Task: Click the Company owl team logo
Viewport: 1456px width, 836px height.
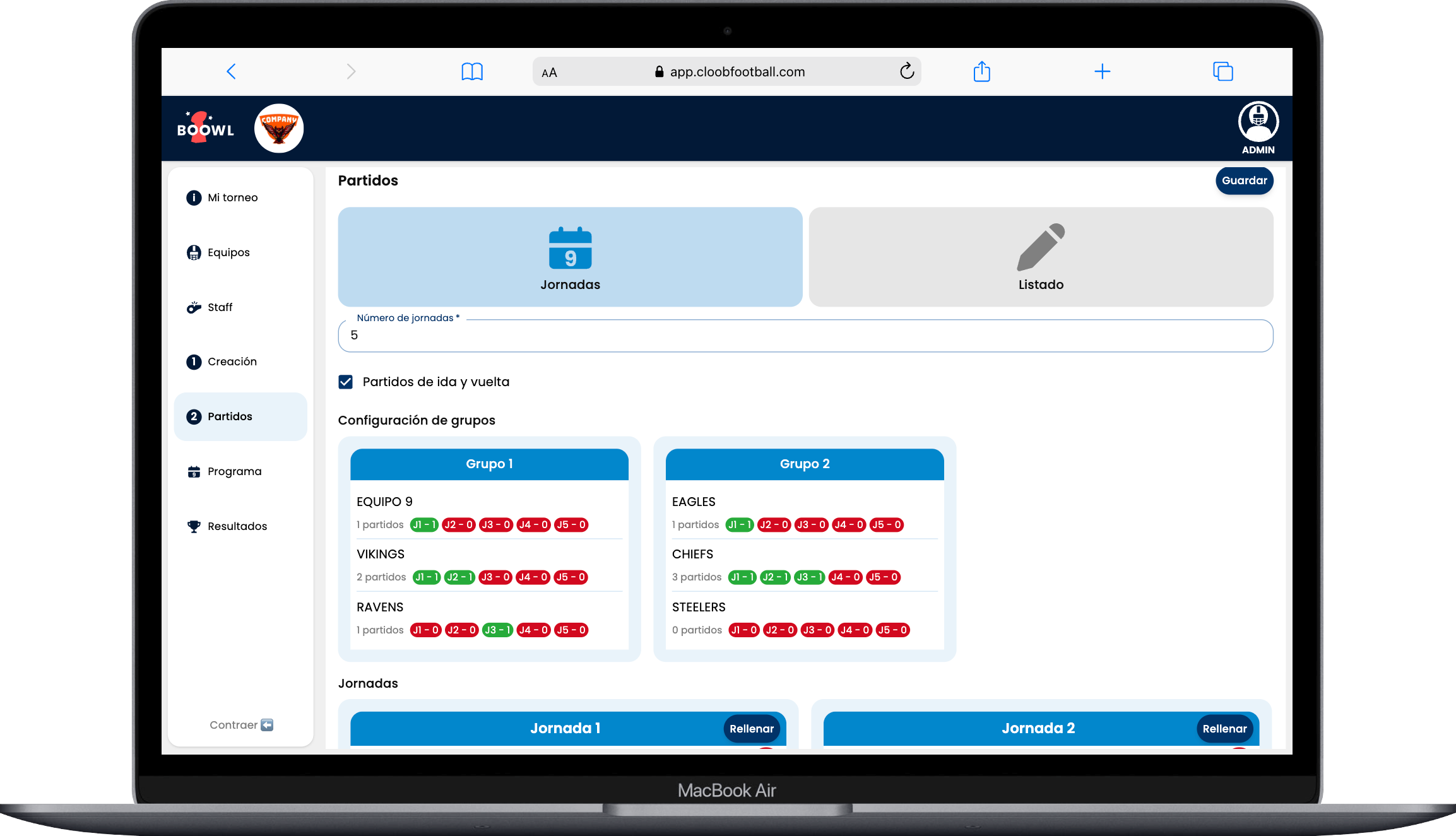Action: [x=279, y=128]
